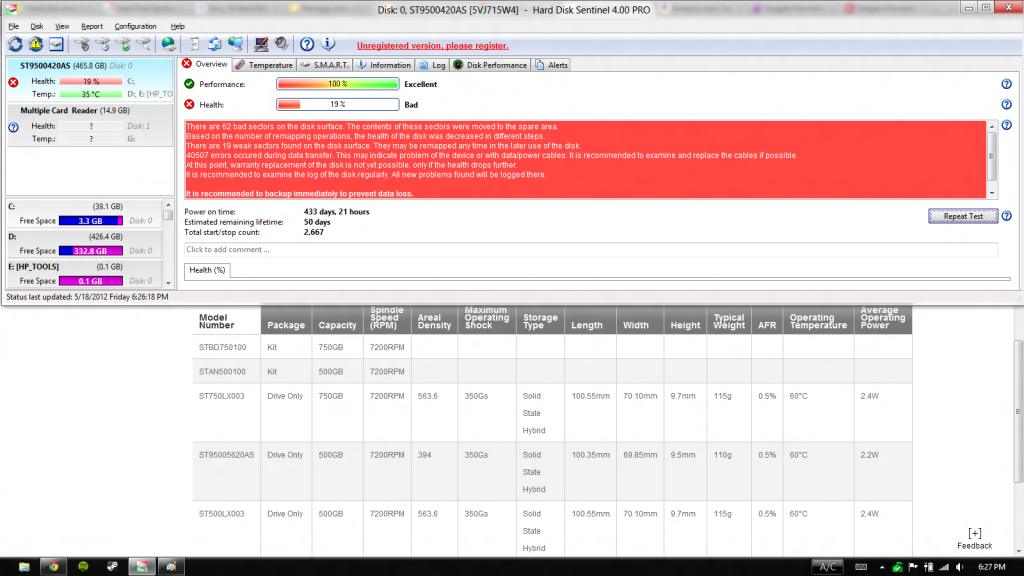This screenshot has height=576, width=1024.
Task: Click the A/C power indicator in taskbar
Action: click(x=827, y=567)
